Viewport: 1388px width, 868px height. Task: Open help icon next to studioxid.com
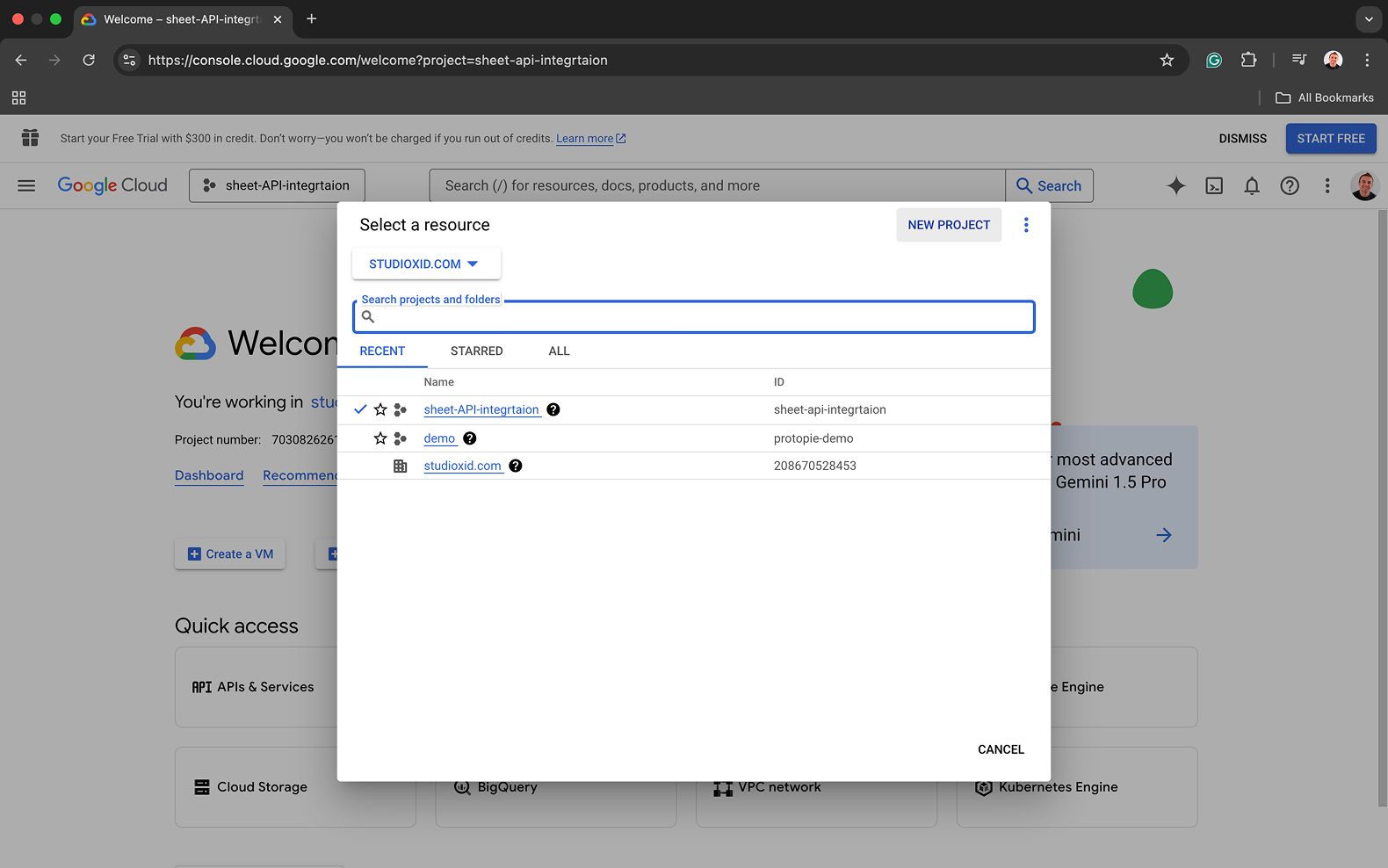click(516, 466)
